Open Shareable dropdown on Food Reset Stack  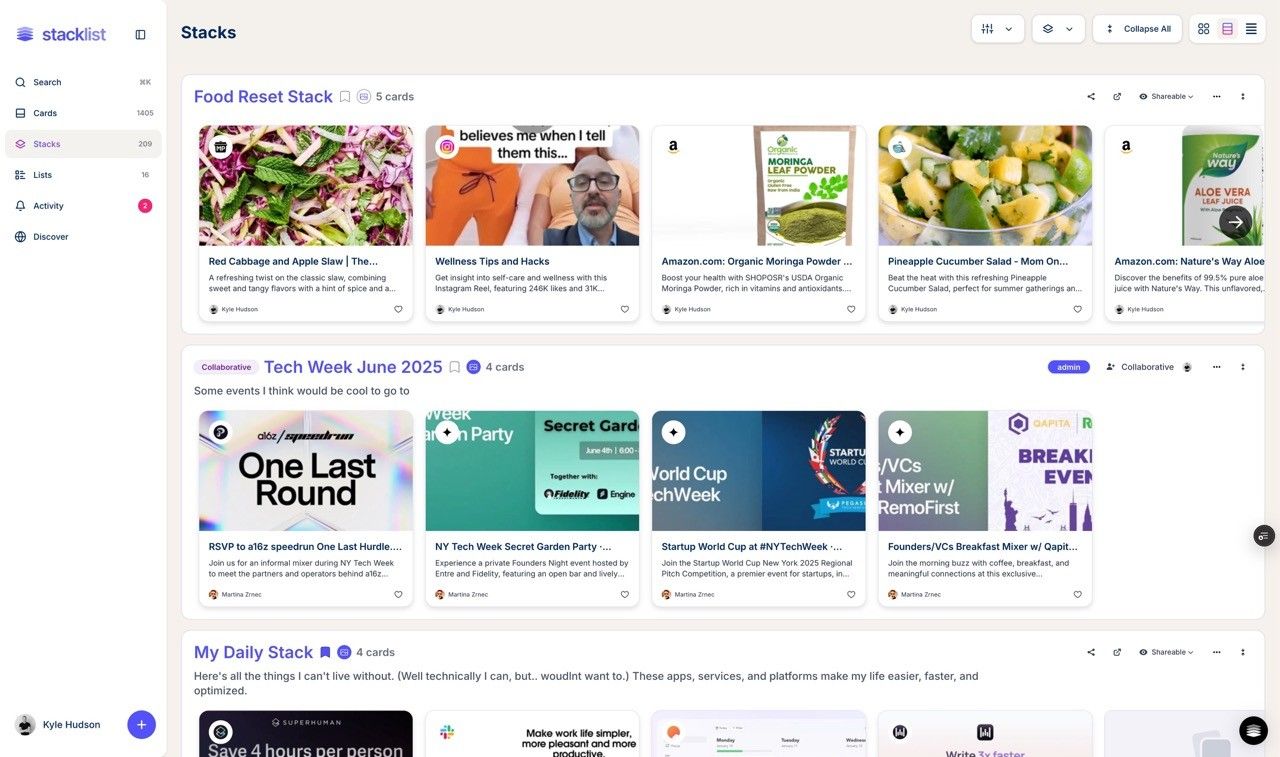1166,97
